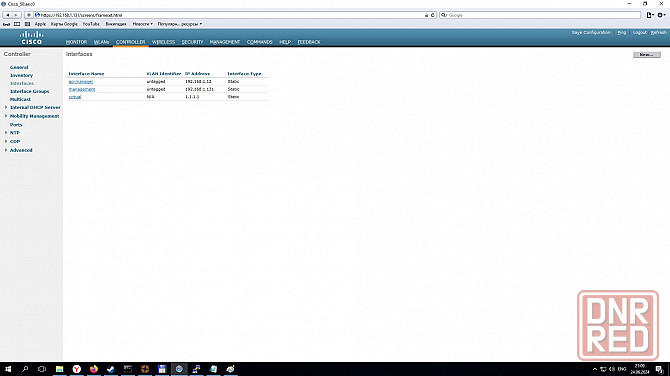Click Save Configuration at top right
This screenshot has width=670, height=376.
(591, 32)
